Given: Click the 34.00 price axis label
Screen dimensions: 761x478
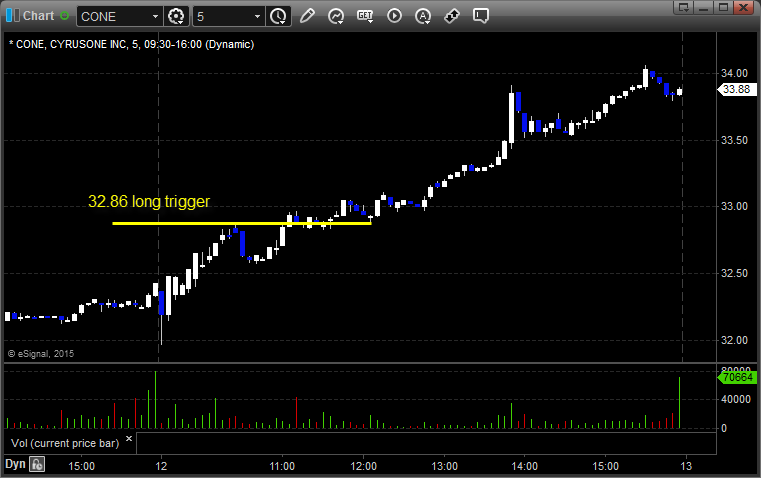Looking at the screenshot, I should tap(734, 73).
